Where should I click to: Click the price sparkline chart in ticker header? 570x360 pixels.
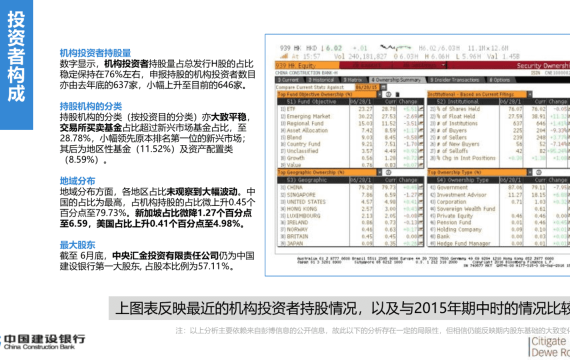pyautogui.click(x=396, y=48)
